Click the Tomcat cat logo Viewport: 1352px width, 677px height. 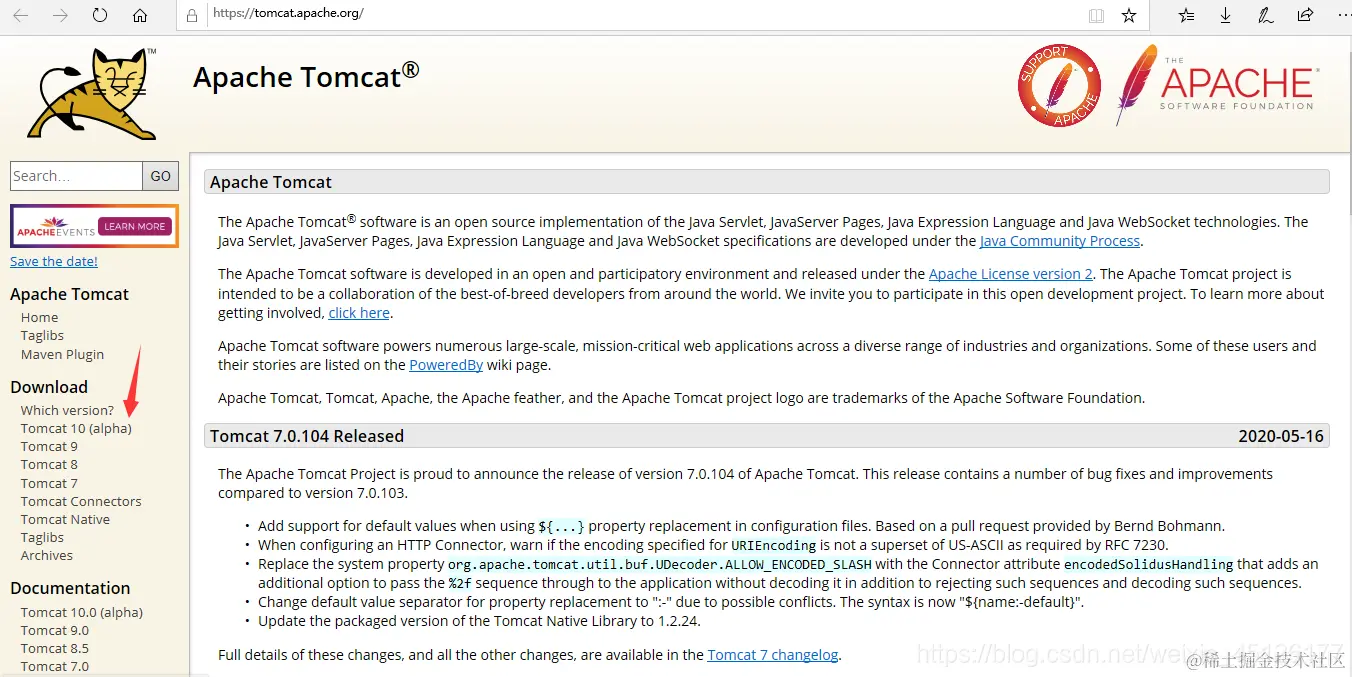(92, 93)
